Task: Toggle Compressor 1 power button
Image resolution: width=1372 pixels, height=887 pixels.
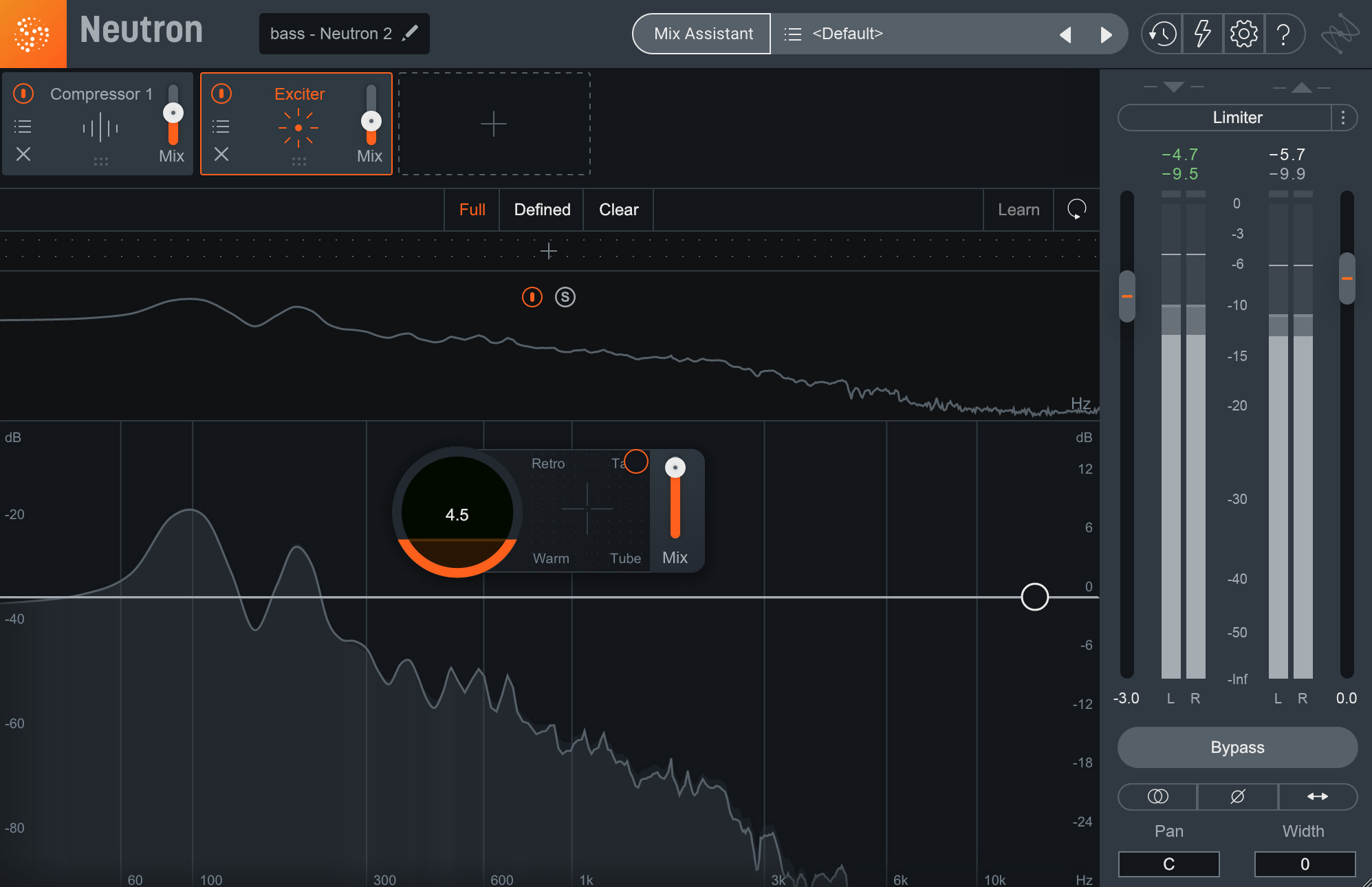Action: click(x=23, y=94)
